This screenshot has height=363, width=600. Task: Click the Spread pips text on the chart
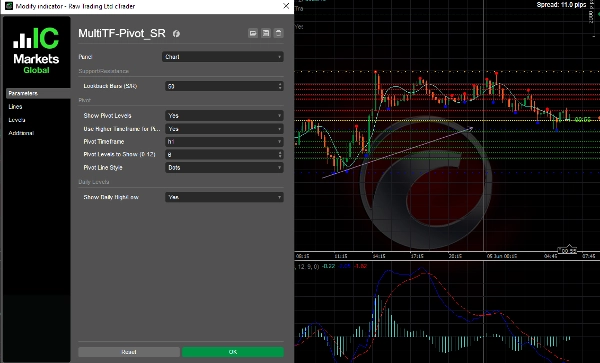tap(561, 5)
